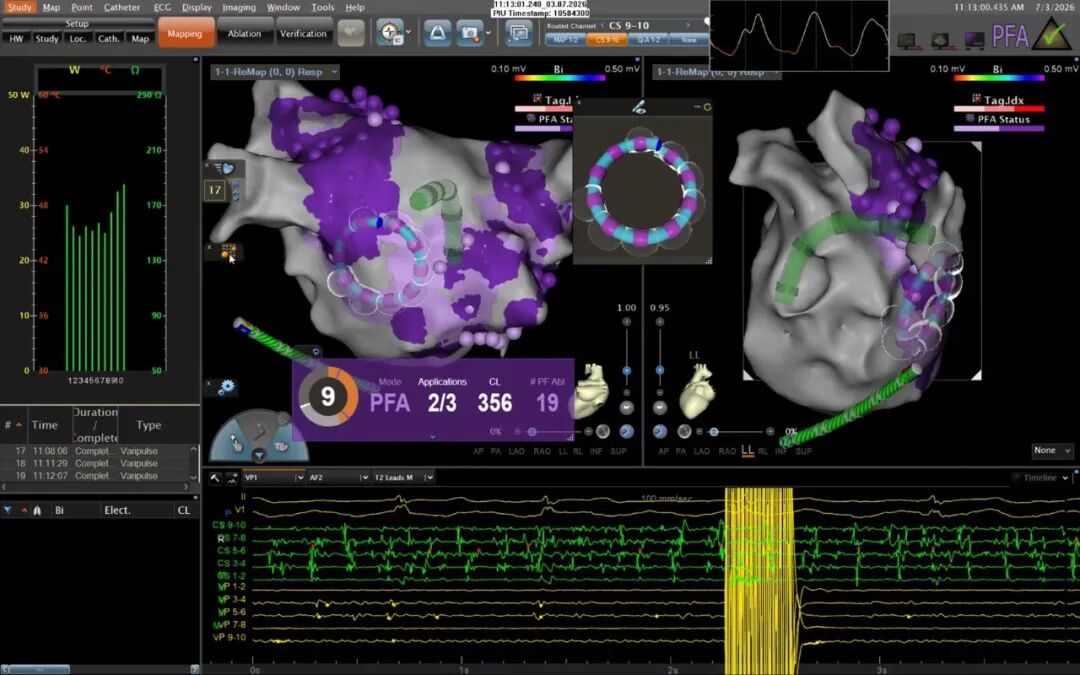Click the PFA system ready checkmark triangle

[x=1052, y=35]
